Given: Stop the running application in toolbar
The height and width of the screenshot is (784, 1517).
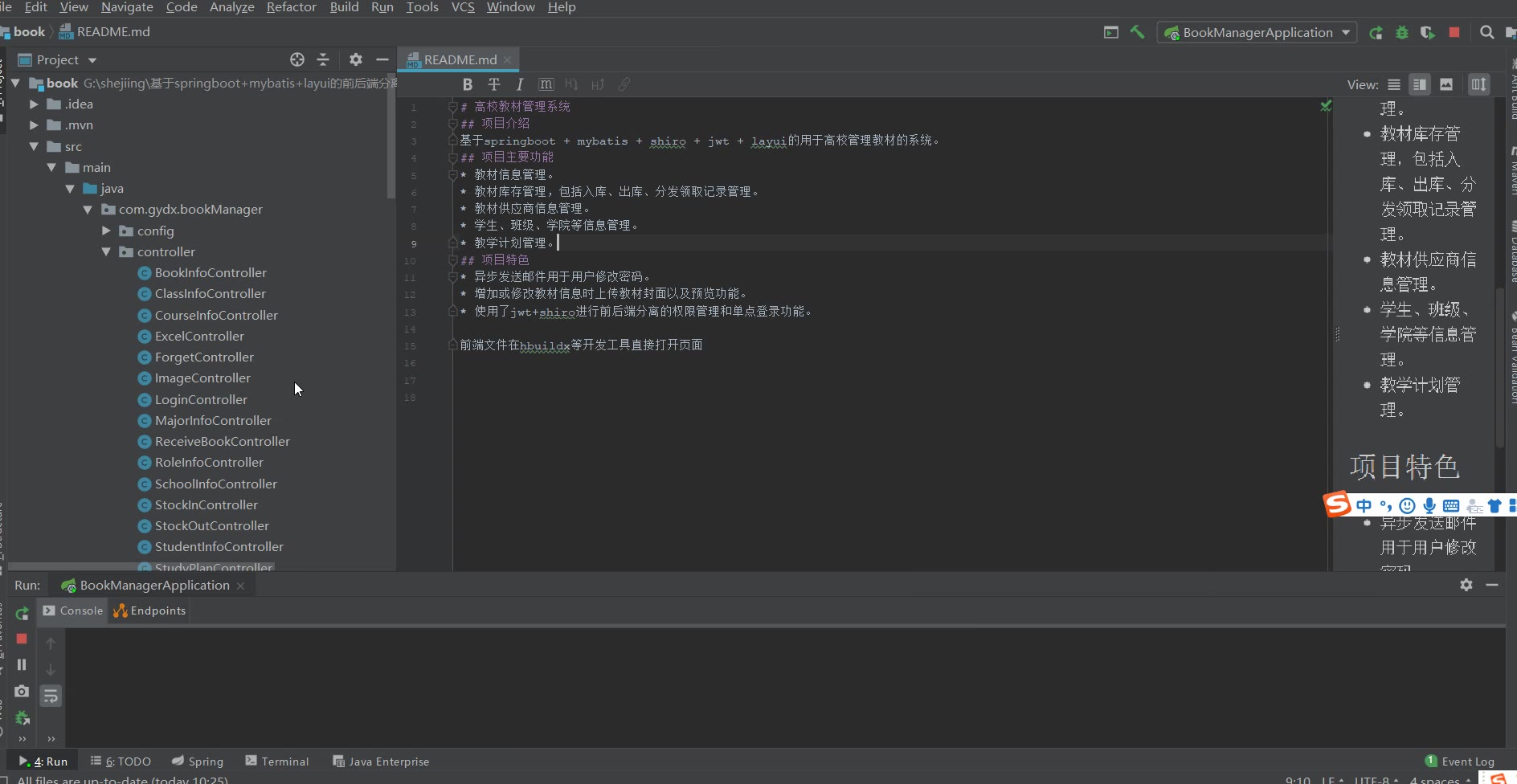Looking at the screenshot, I should click(x=1454, y=32).
